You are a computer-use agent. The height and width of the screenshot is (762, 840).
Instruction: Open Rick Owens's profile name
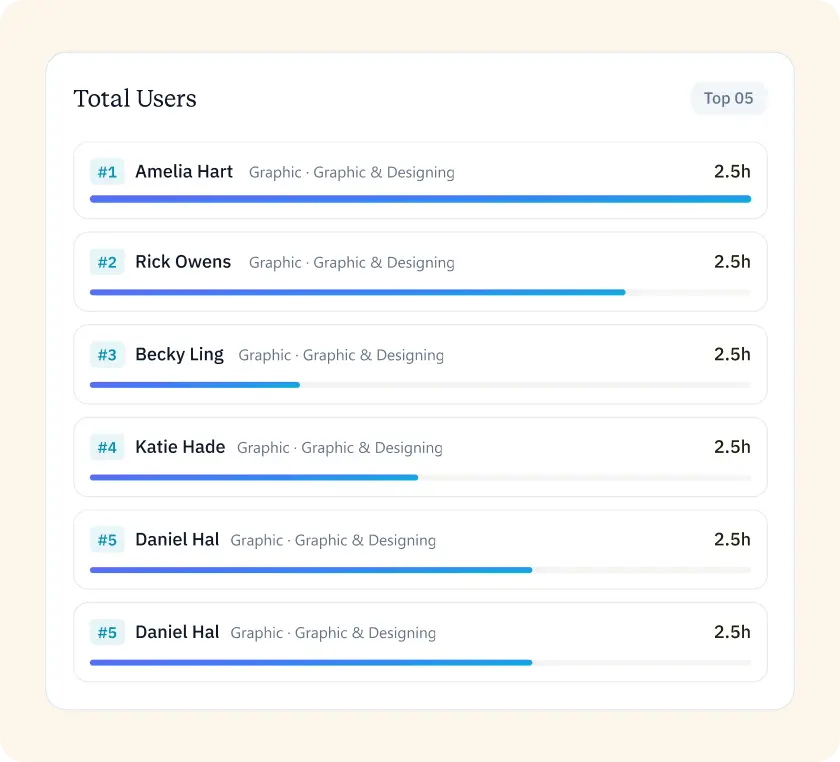[183, 261]
